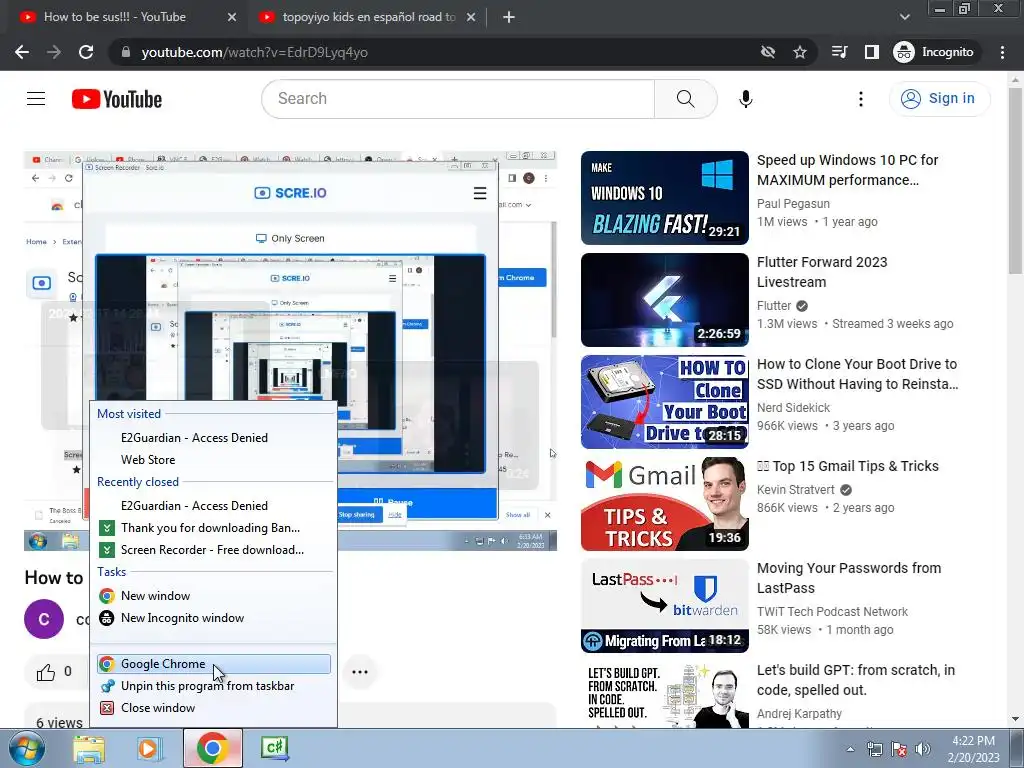The width and height of the screenshot is (1024, 768).
Task: Open the purple C channel avatar
Action: click(x=44, y=618)
